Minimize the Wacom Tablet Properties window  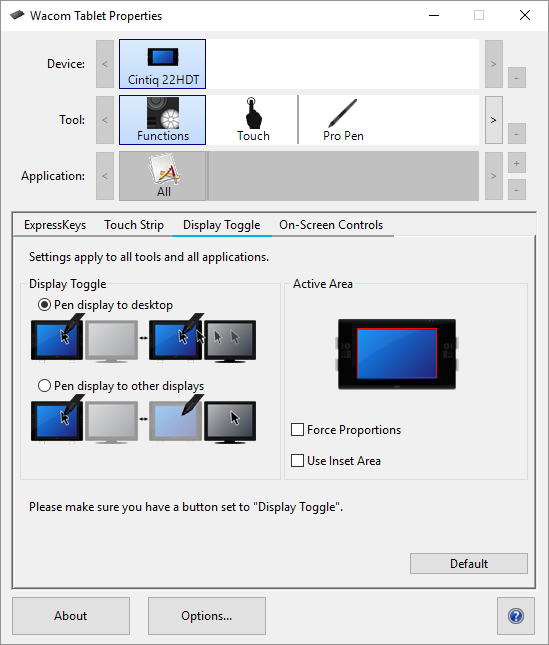point(434,16)
